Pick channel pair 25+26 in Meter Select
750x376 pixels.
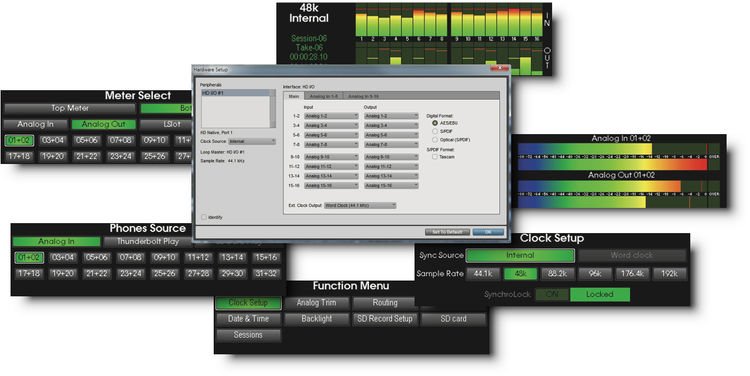pyautogui.click(x=154, y=156)
